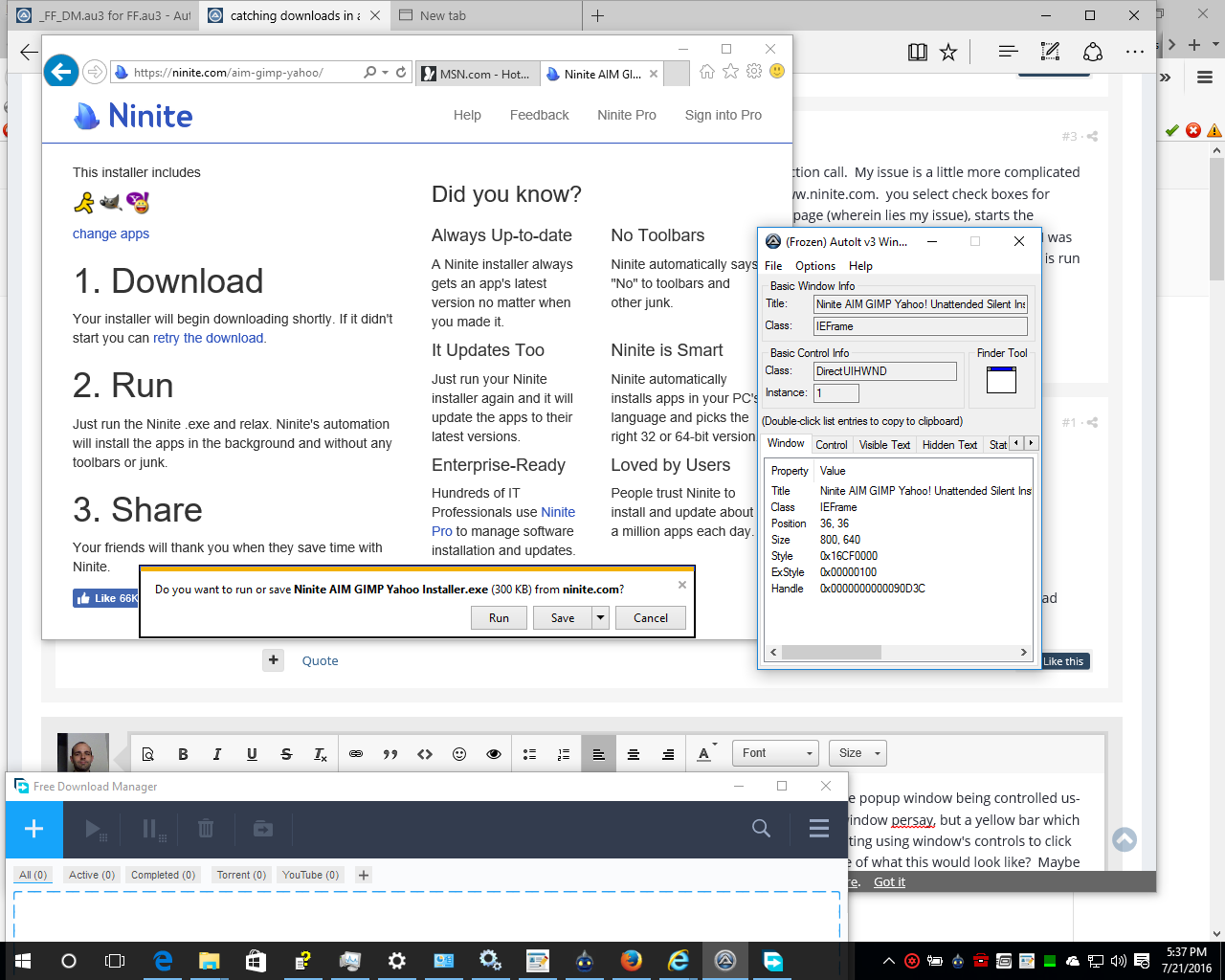Insert numbered list in editor
1225x980 pixels.
tap(564, 754)
